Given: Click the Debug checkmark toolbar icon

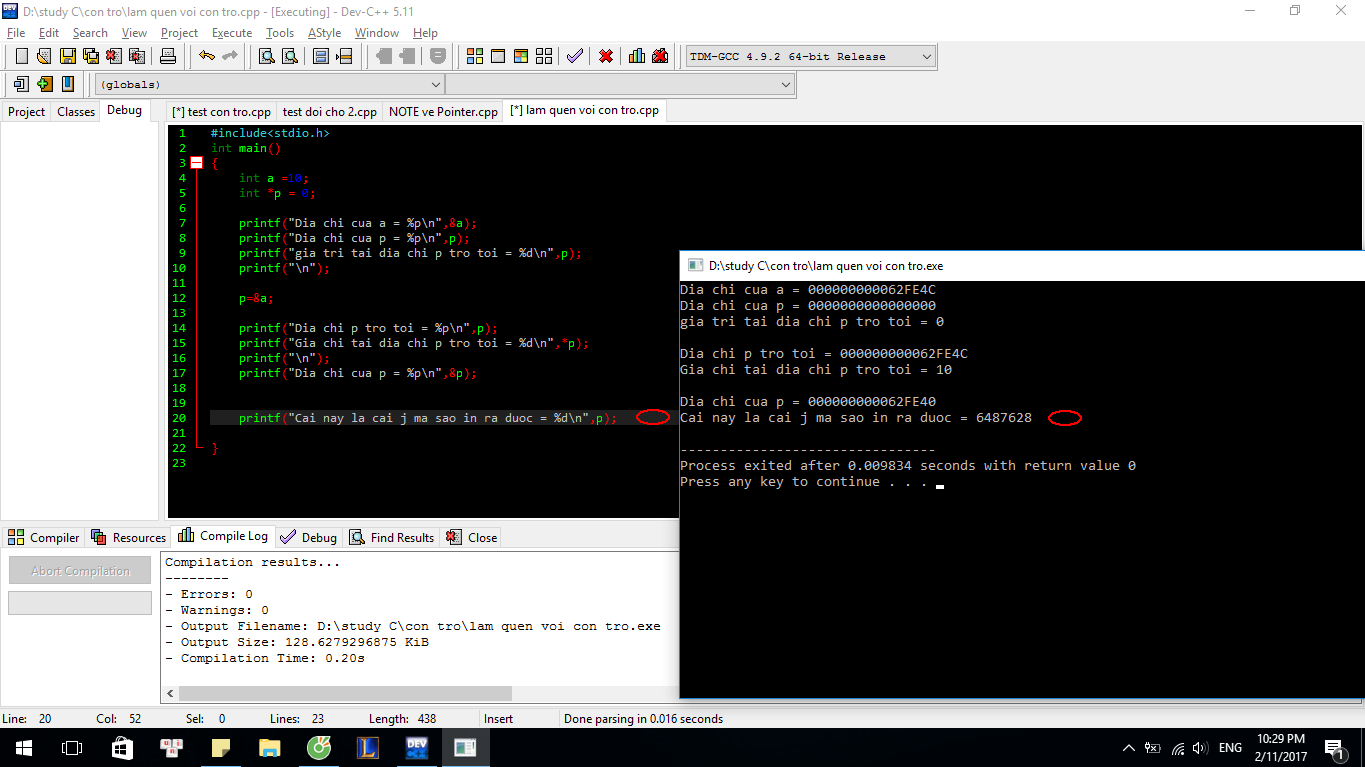Looking at the screenshot, I should (x=574, y=56).
